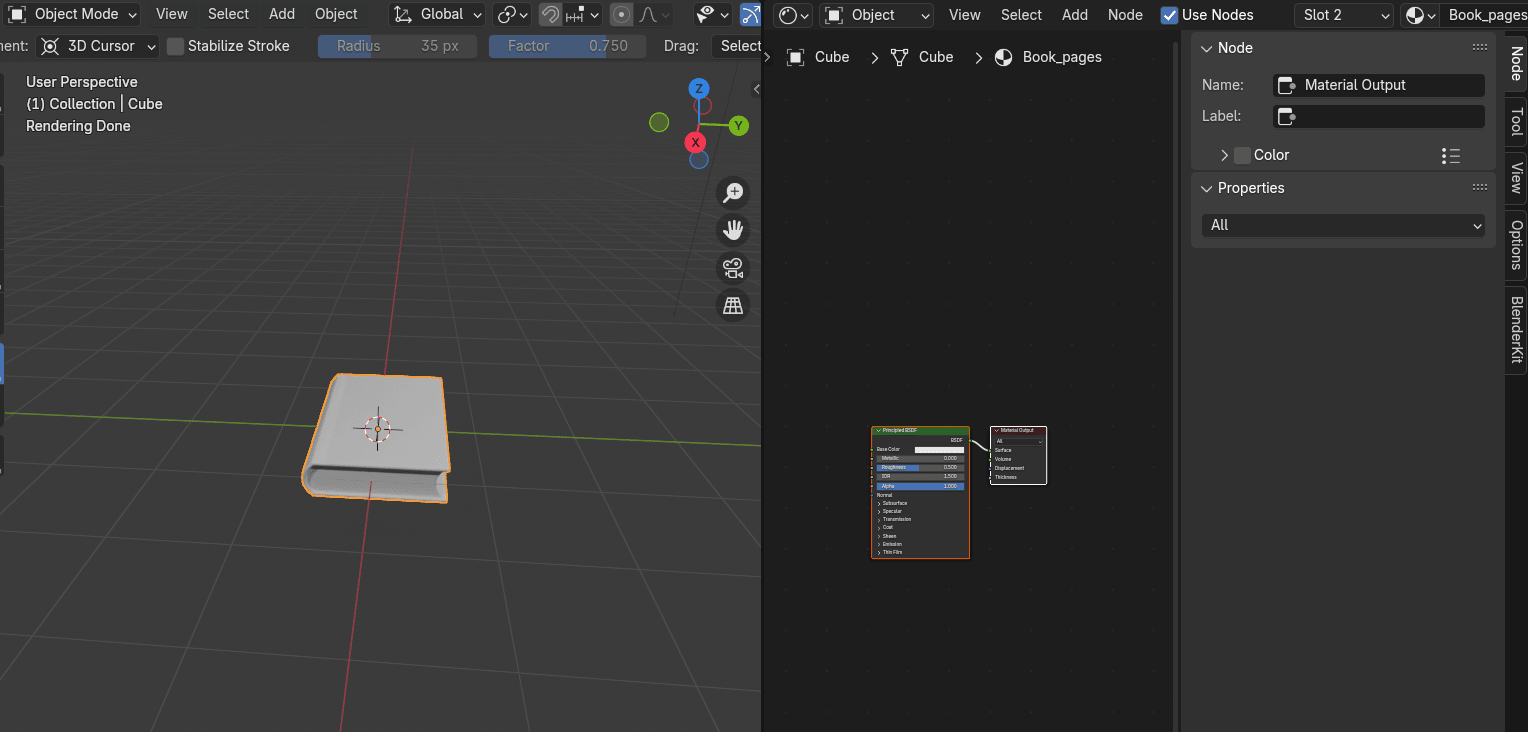Click the red X axis gizmo ball
1528x732 pixels.
[695, 142]
